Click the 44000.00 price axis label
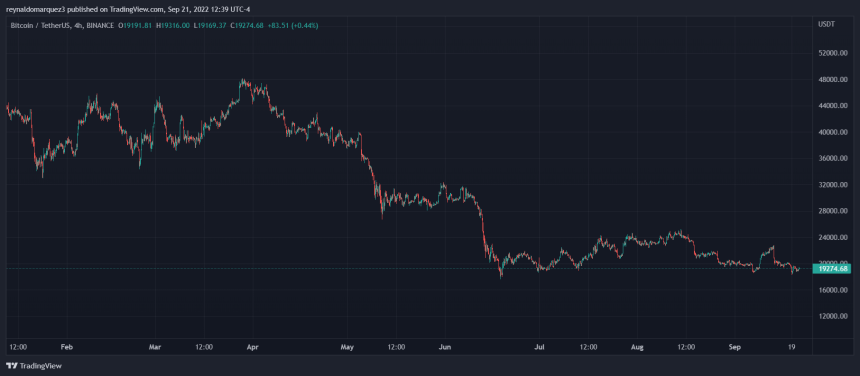The width and height of the screenshot is (860, 376). (x=832, y=106)
